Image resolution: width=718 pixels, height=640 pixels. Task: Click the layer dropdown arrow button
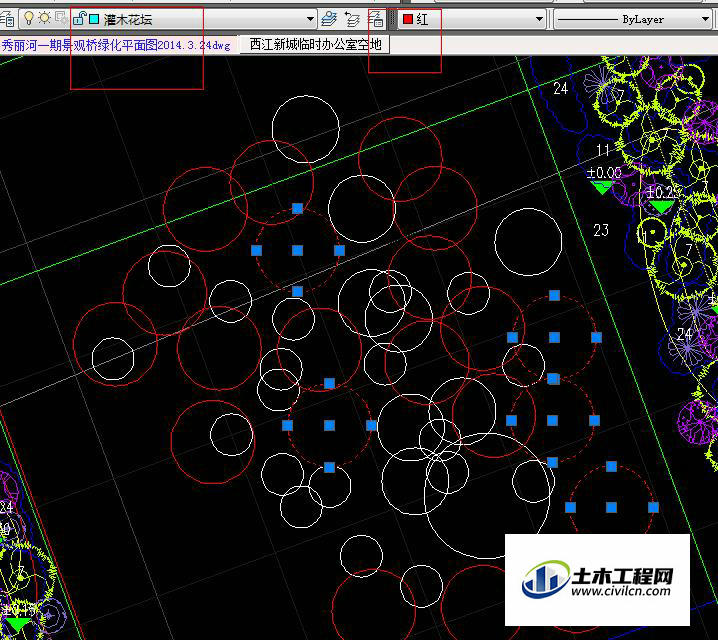pos(310,19)
